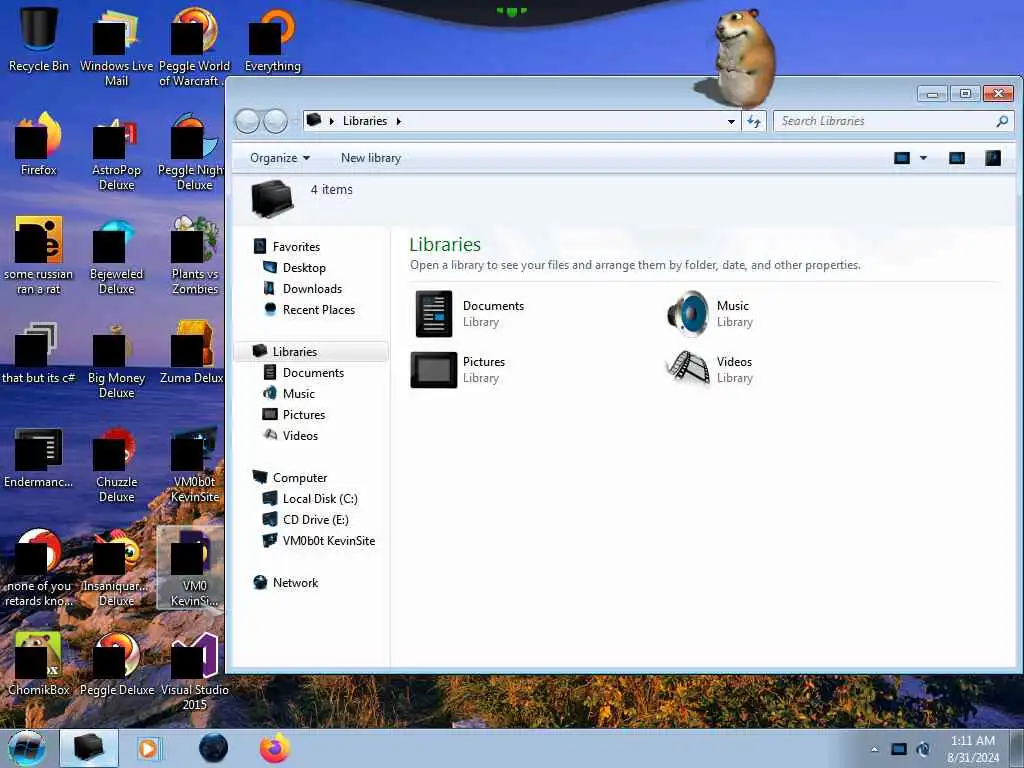1024x768 pixels.
Task: Select Libraries in navigation pane
Action: [x=311, y=351]
